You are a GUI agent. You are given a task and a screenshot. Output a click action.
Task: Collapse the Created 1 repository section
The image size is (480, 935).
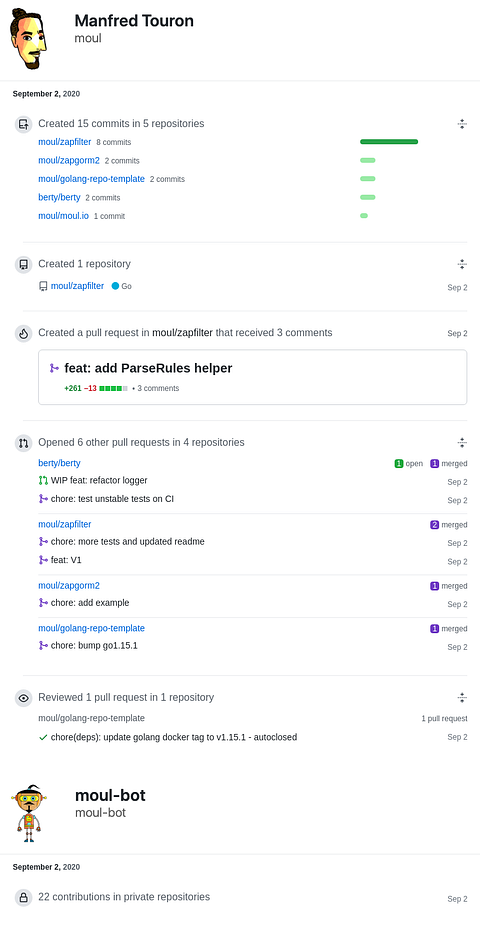[462, 264]
